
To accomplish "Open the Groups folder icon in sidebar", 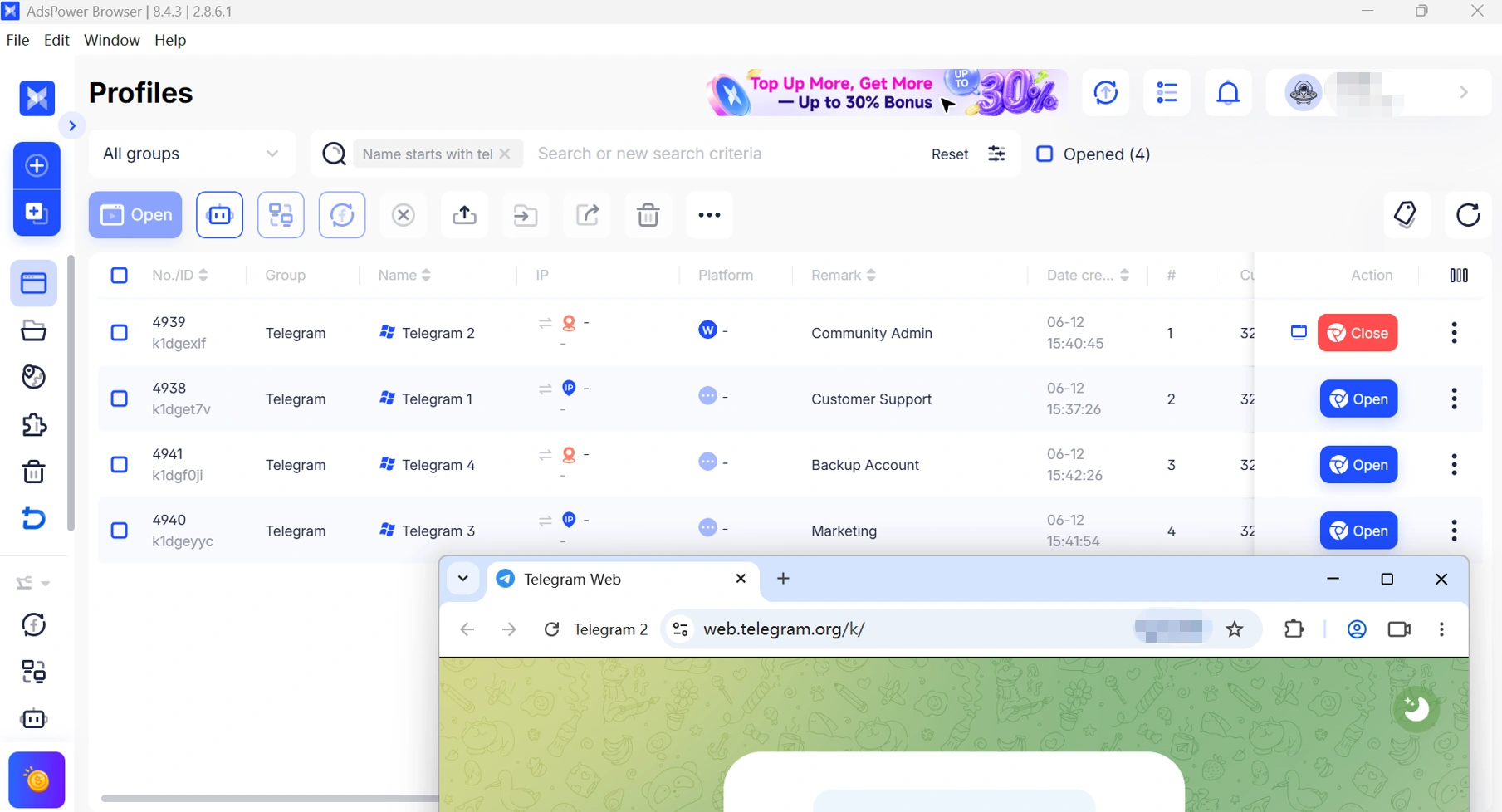I will click(33, 330).
